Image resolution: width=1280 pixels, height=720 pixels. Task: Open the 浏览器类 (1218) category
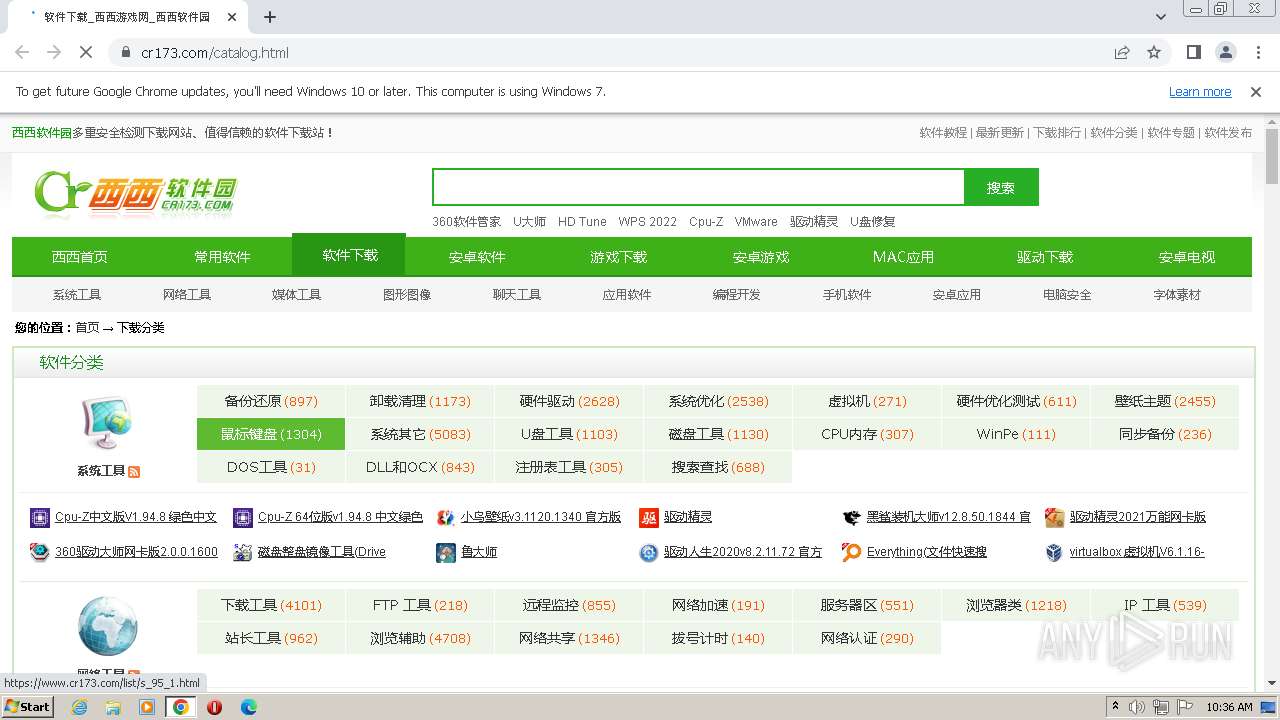(x=1016, y=605)
